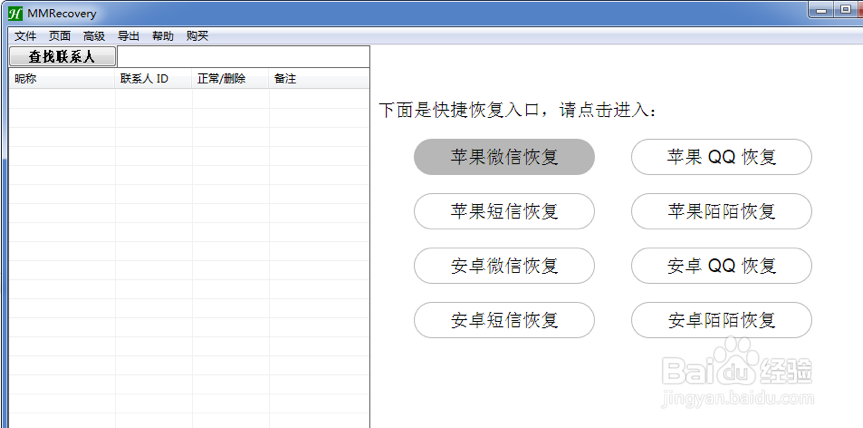Start 苹果 QQ 恢复 recovery

[721, 157]
